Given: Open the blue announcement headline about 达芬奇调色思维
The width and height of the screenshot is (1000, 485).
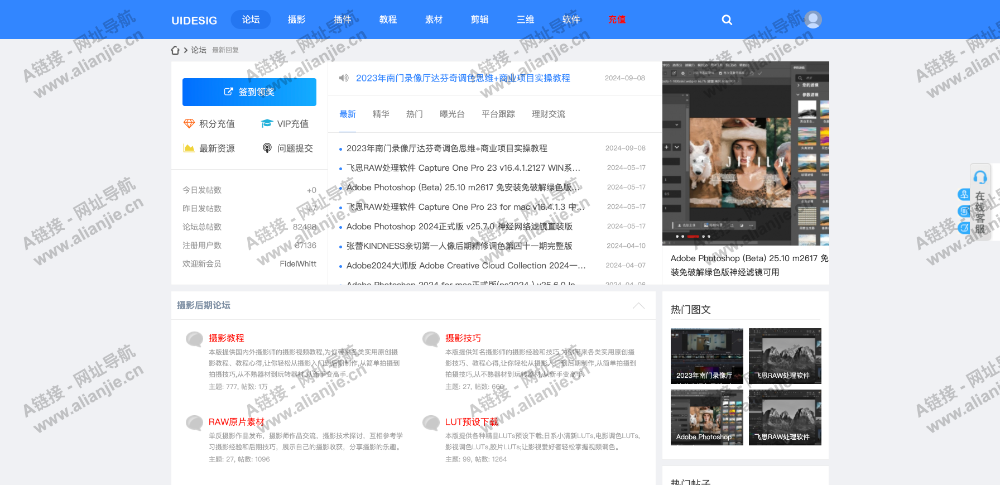Looking at the screenshot, I should point(463,78).
